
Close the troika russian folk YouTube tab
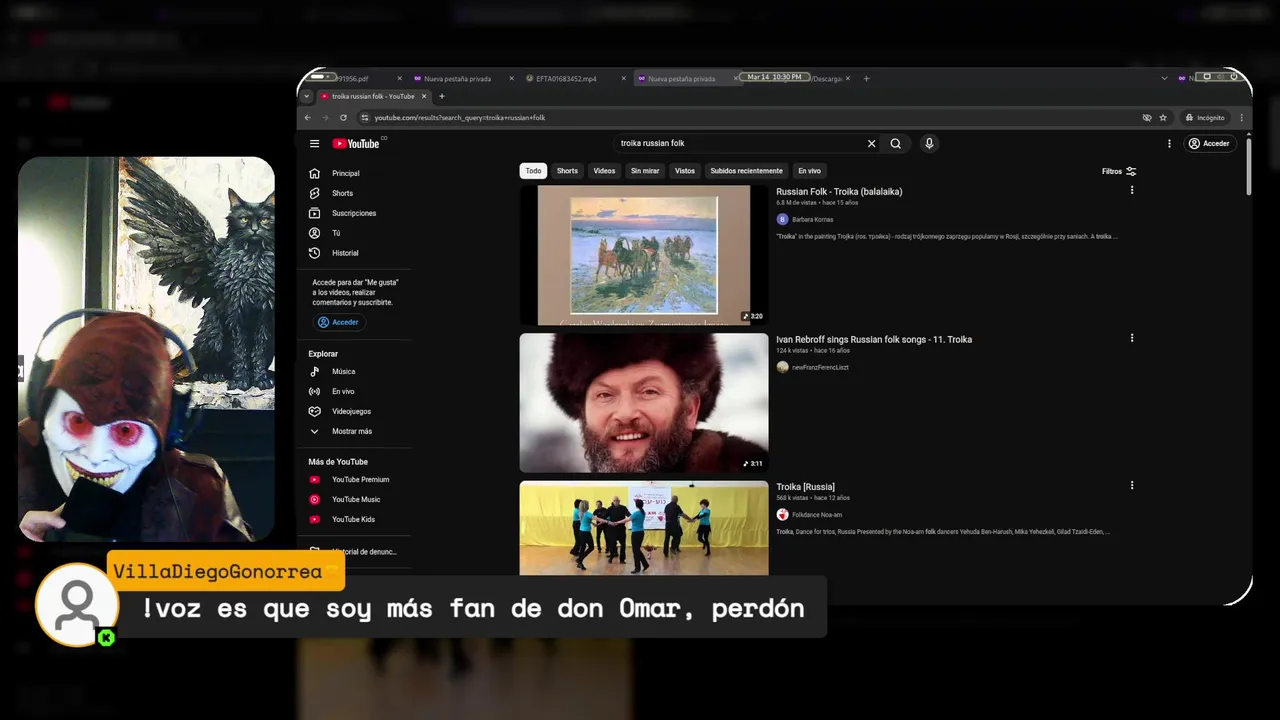coord(424,96)
